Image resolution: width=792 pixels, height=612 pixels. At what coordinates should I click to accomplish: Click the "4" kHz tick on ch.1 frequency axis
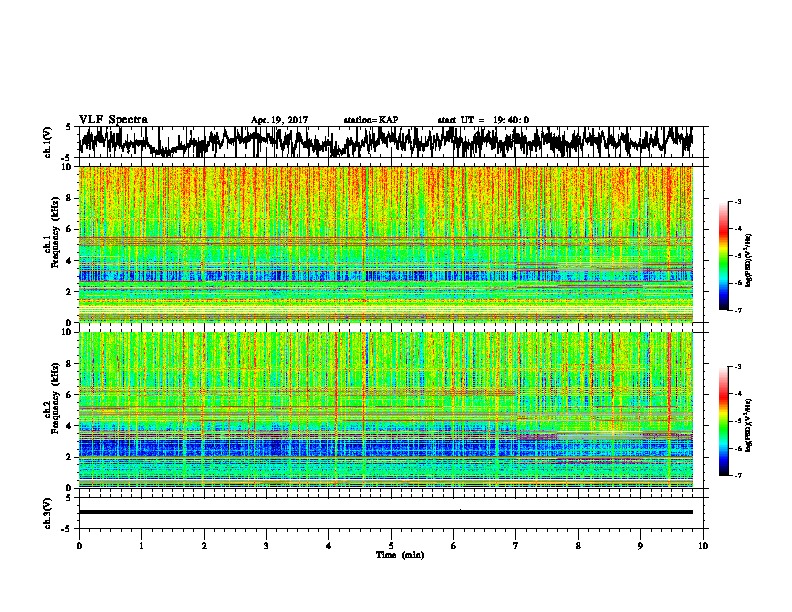[x=69, y=261]
